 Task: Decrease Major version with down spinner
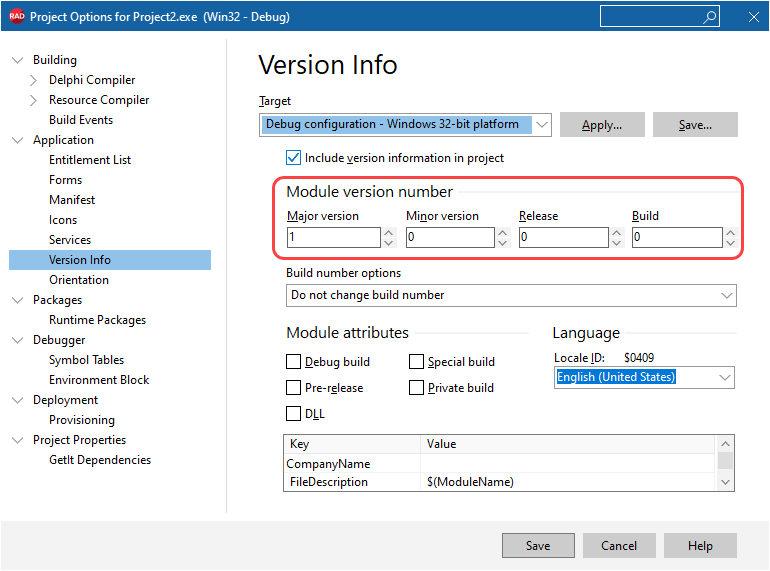click(x=389, y=243)
